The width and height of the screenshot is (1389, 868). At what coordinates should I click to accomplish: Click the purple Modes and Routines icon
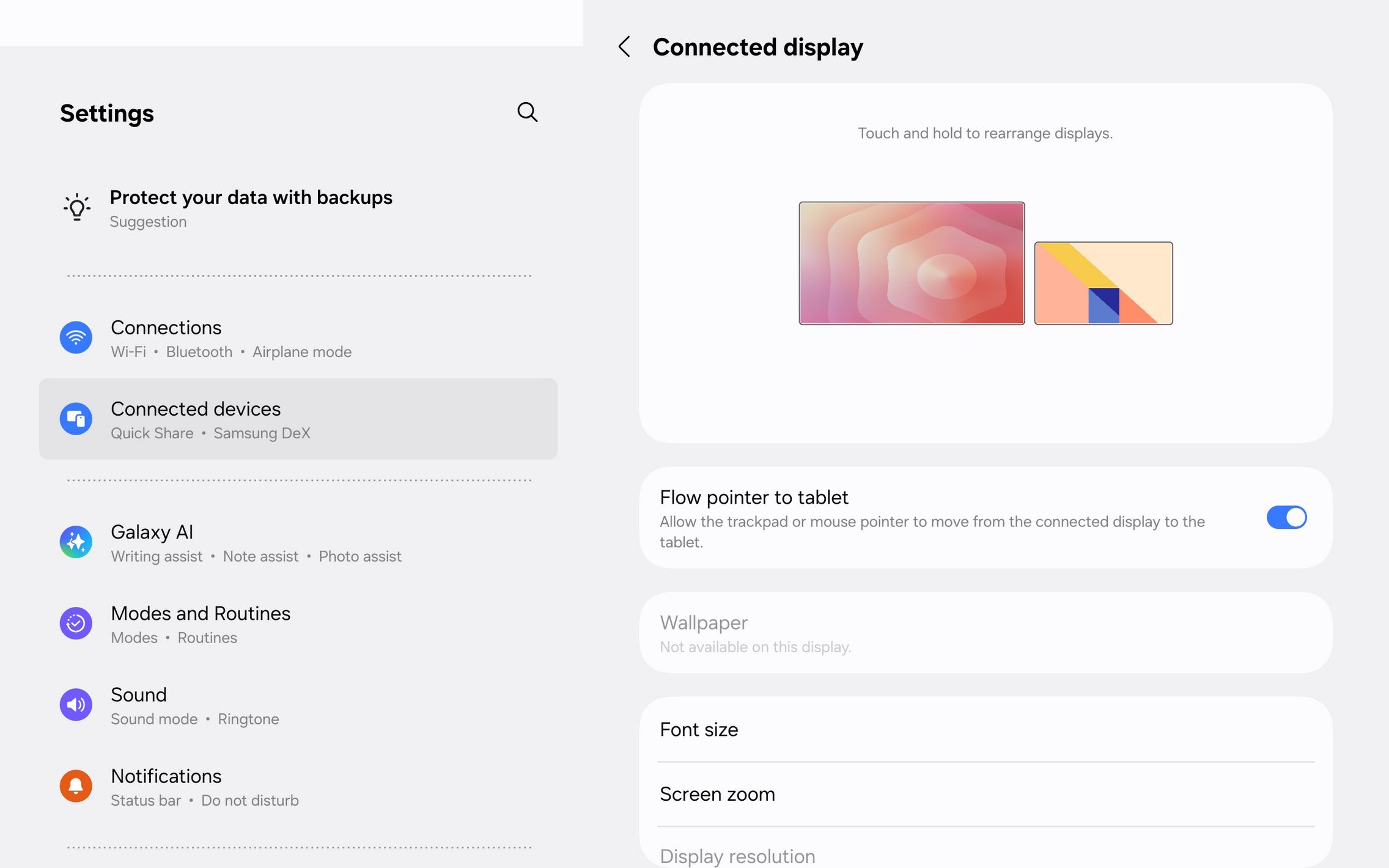[76, 623]
